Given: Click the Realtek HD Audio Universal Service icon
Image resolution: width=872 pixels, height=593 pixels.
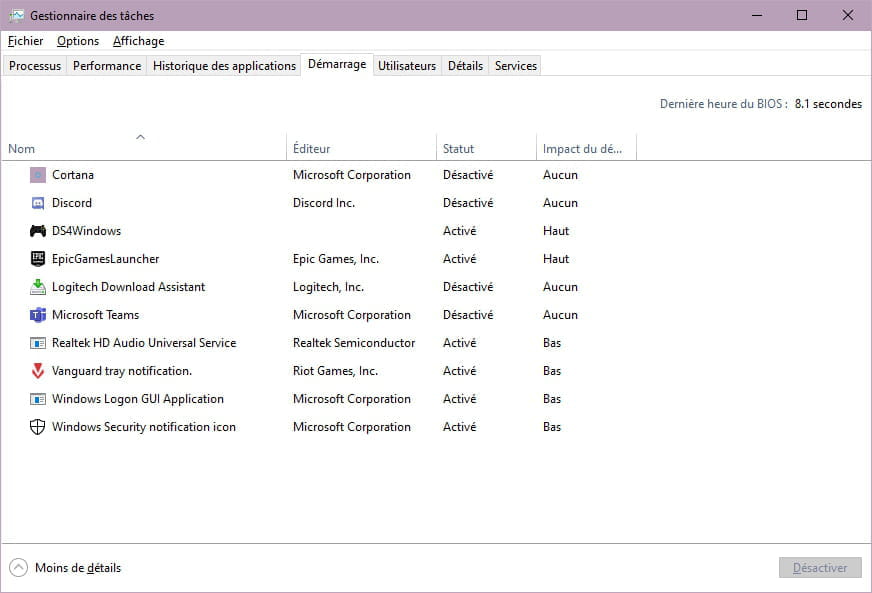Looking at the screenshot, I should [x=38, y=343].
